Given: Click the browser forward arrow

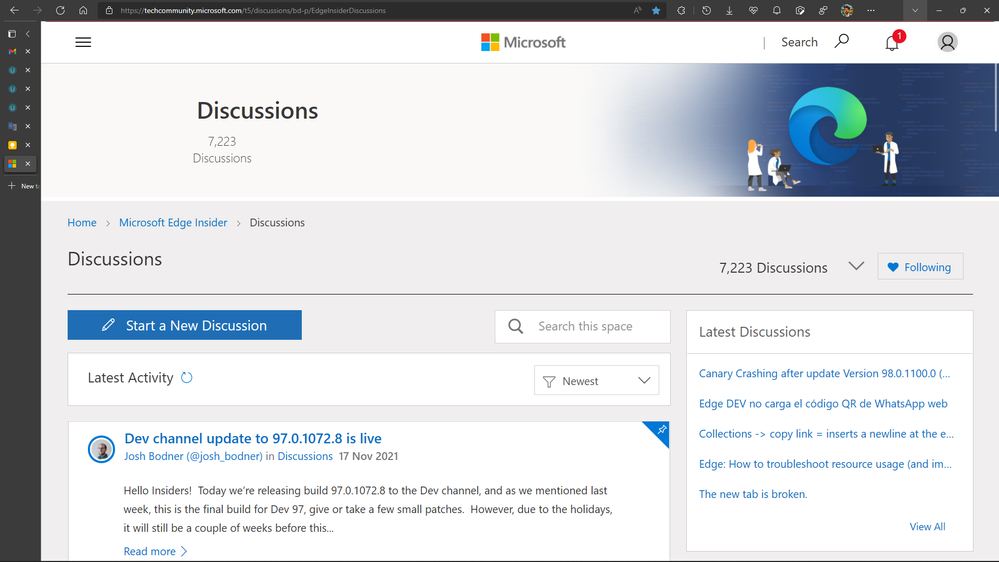Looking at the screenshot, I should click(x=37, y=10).
